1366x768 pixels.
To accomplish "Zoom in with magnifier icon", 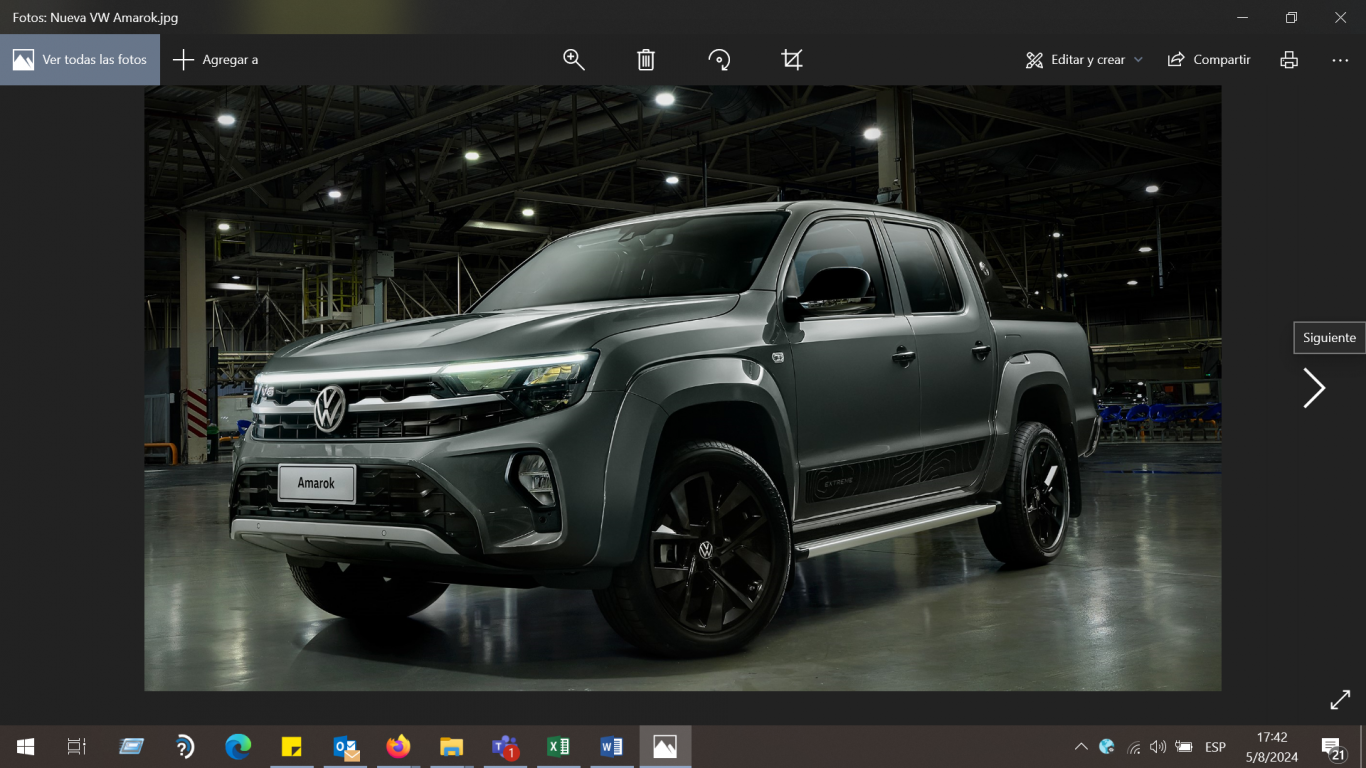I will click(574, 60).
